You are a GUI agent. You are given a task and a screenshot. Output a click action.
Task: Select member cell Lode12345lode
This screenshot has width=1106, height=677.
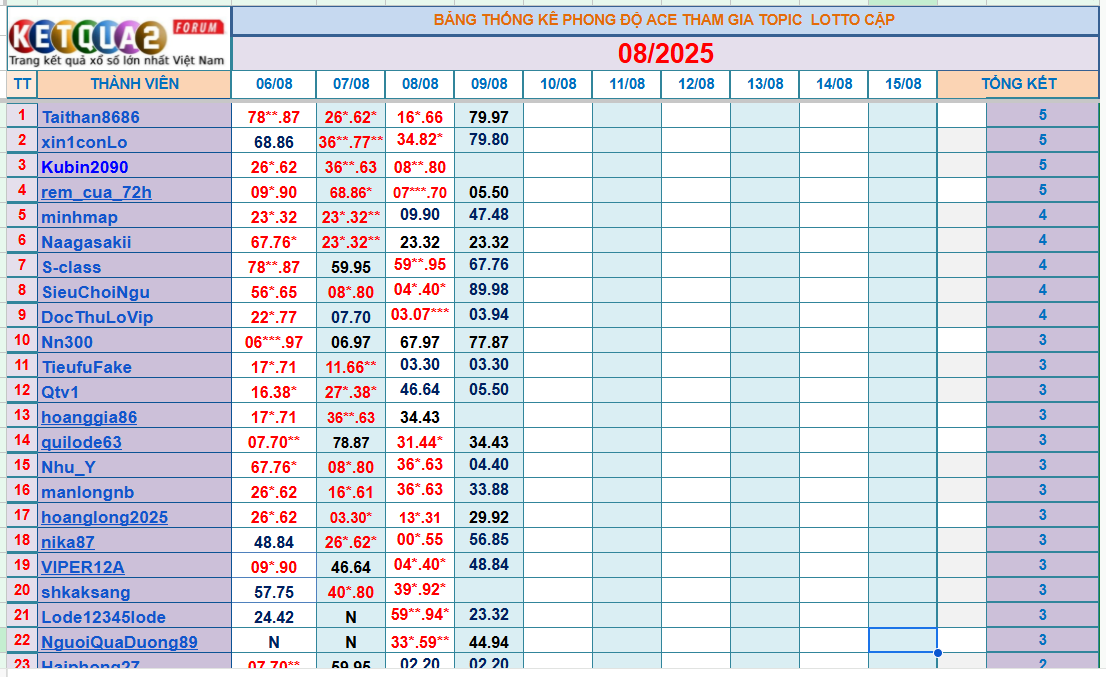point(134,617)
